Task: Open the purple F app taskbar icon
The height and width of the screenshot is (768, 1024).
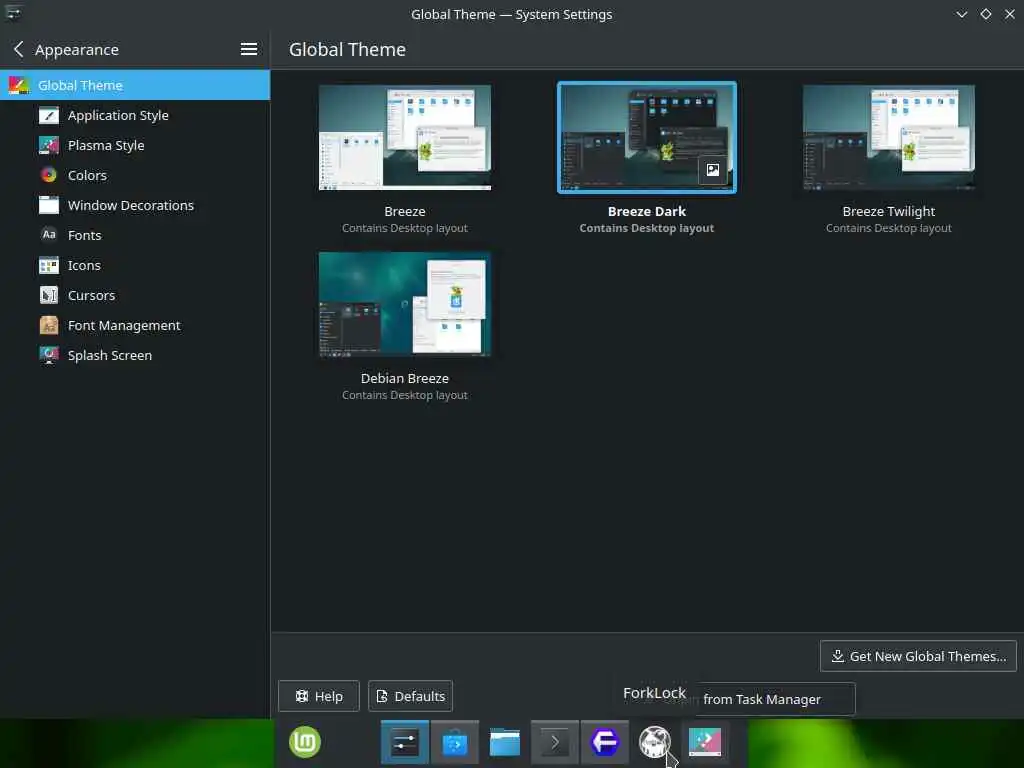Action: 605,743
